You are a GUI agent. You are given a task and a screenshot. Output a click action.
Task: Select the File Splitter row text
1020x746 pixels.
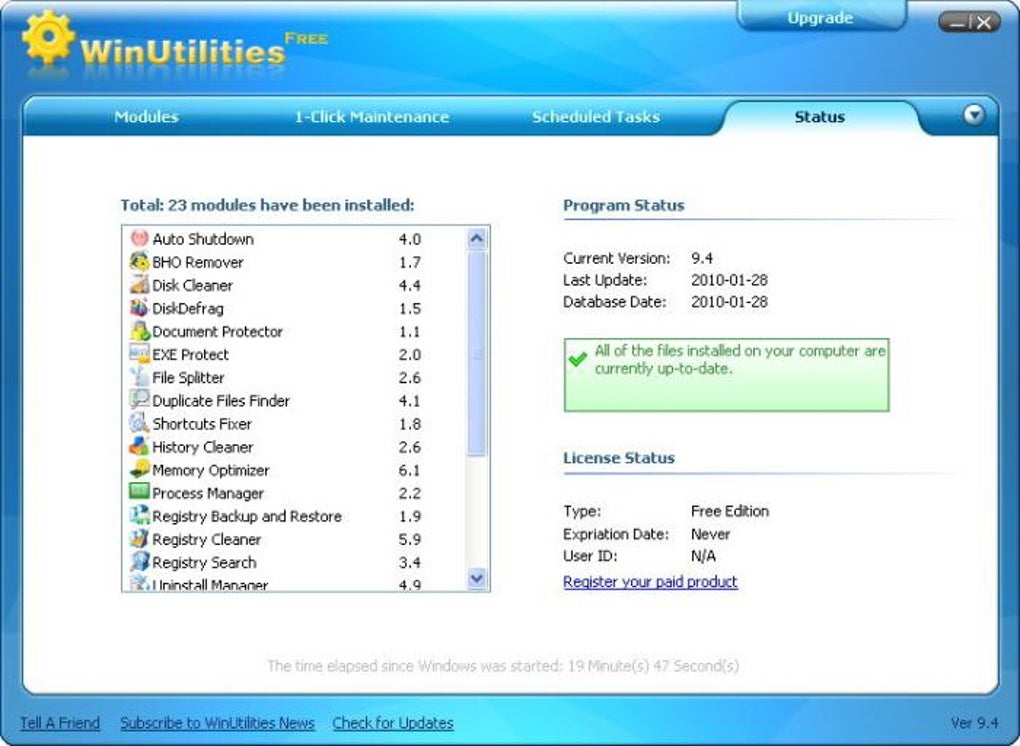[188, 378]
